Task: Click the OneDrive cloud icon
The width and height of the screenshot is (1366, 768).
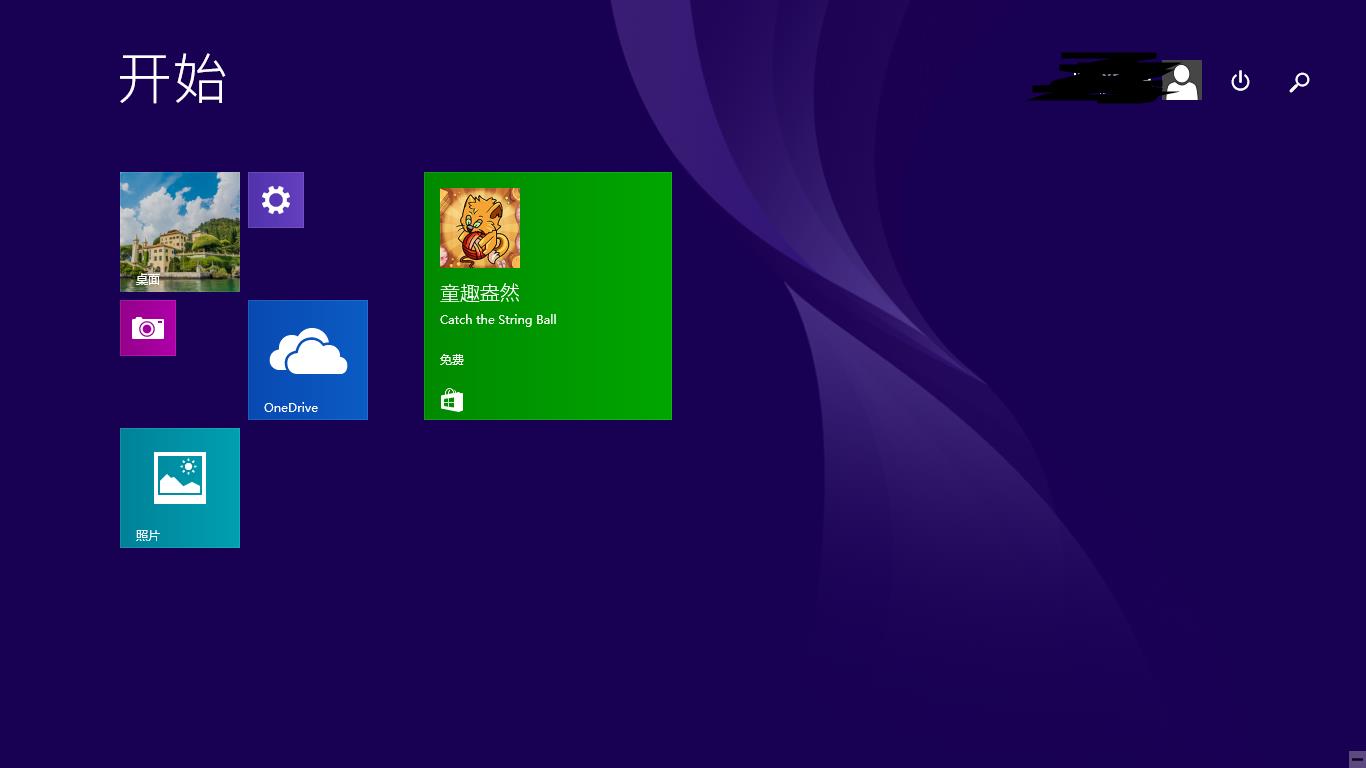Action: coord(308,351)
